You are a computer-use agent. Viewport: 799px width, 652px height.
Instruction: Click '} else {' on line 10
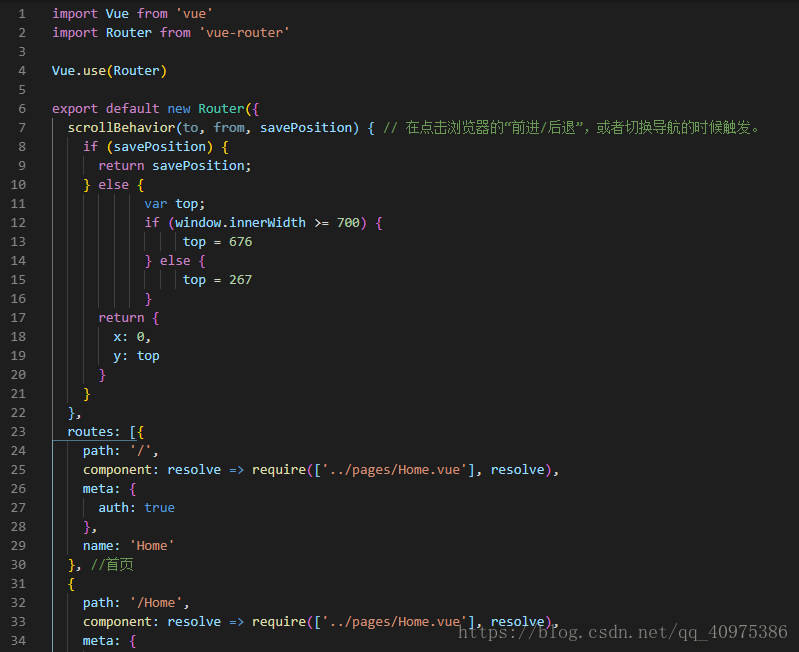pyautogui.click(x=114, y=184)
